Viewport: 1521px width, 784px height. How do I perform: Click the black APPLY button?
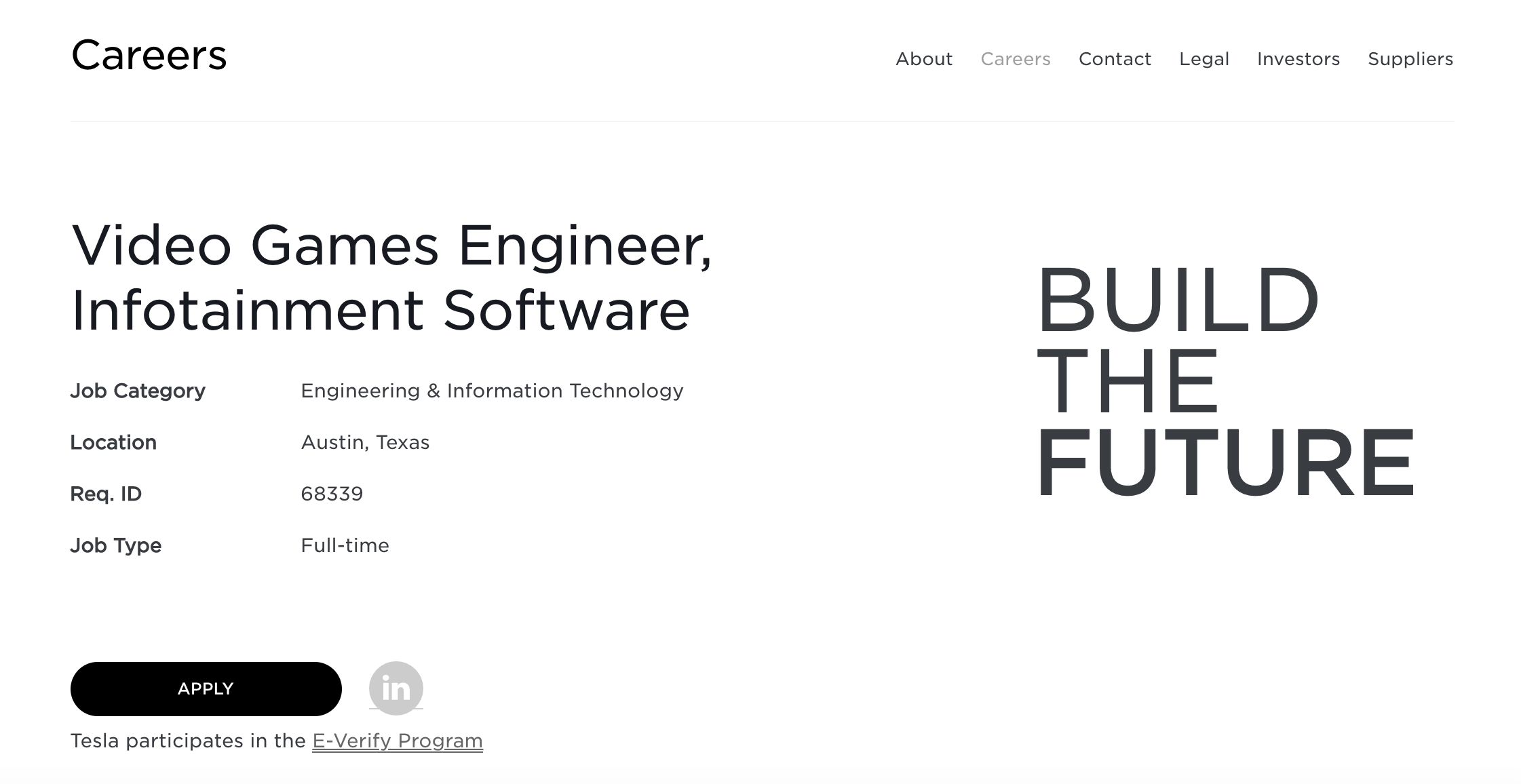point(206,689)
